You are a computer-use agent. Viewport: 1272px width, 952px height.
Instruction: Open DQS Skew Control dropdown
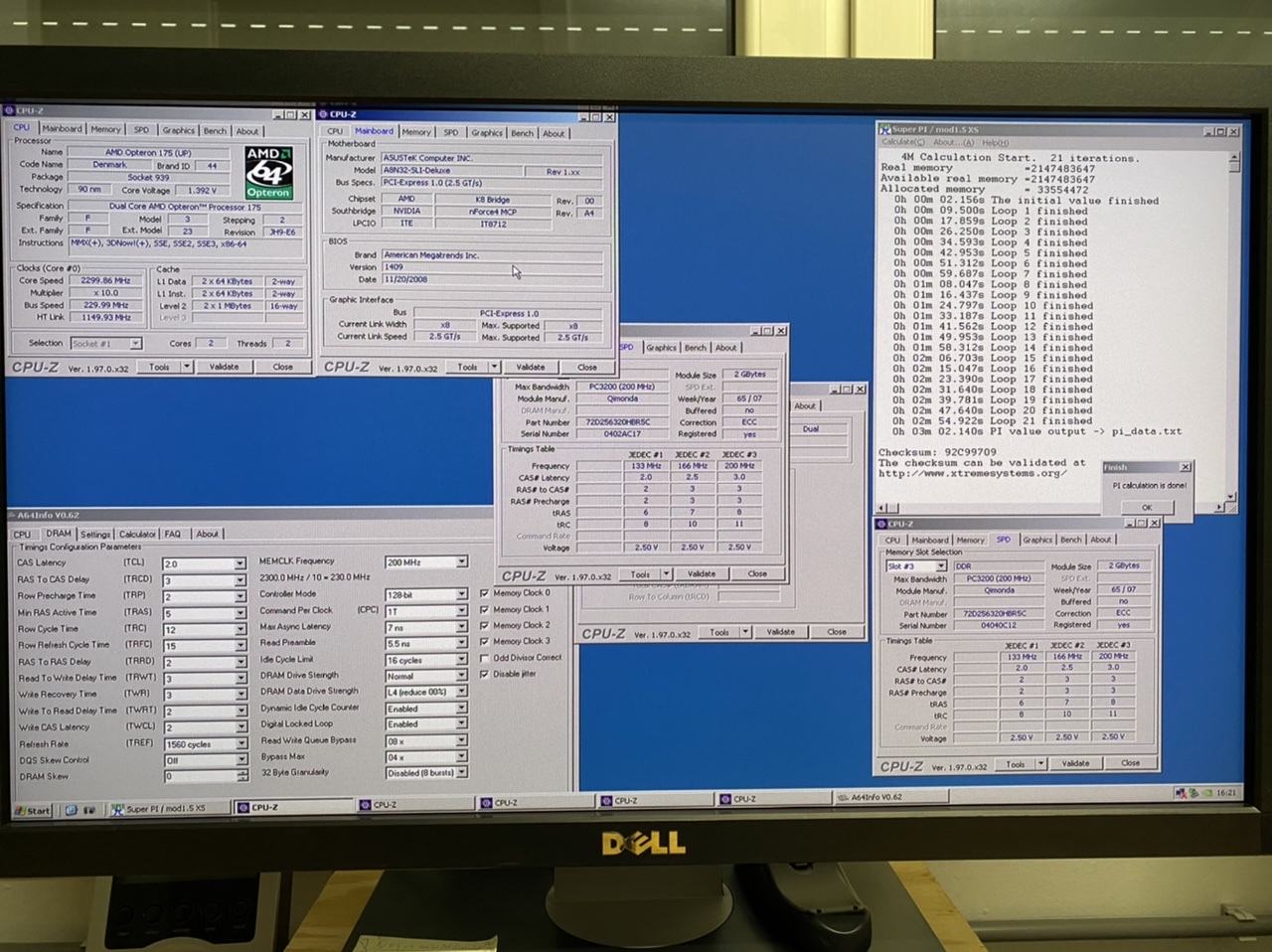pyautogui.click(x=239, y=760)
